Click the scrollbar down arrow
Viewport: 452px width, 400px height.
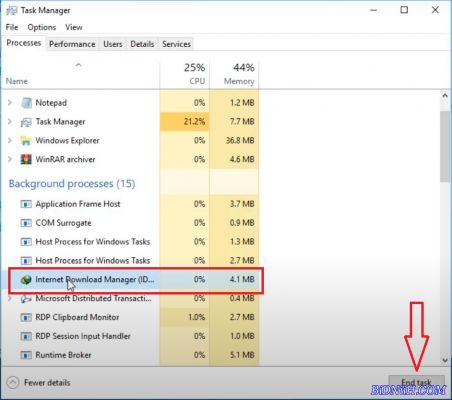(445, 360)
